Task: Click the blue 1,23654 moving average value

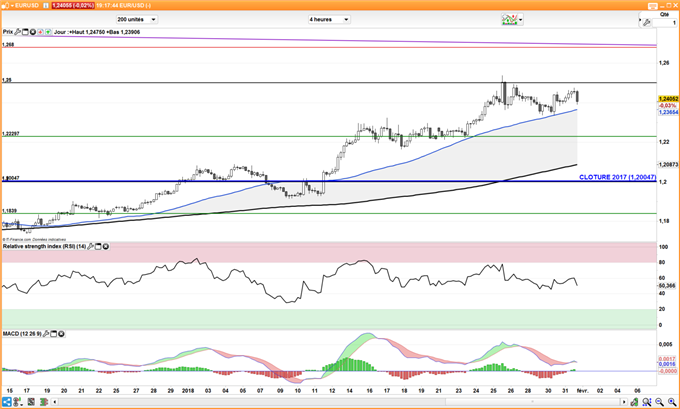Action: click(668, 112)
